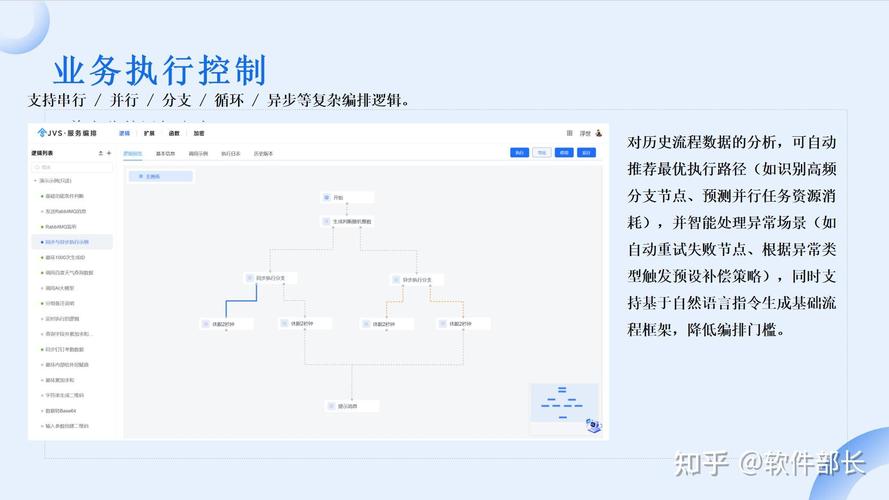Click the 提示消息 node at flow end

coord(352,406)
